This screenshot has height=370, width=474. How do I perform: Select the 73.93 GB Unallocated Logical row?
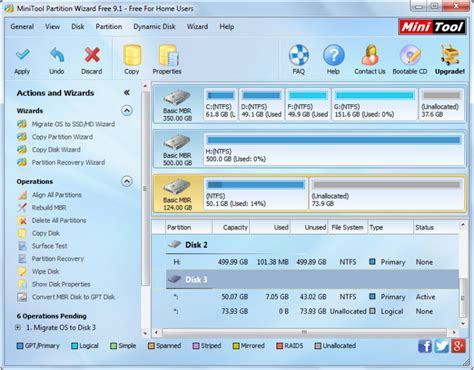312,311
